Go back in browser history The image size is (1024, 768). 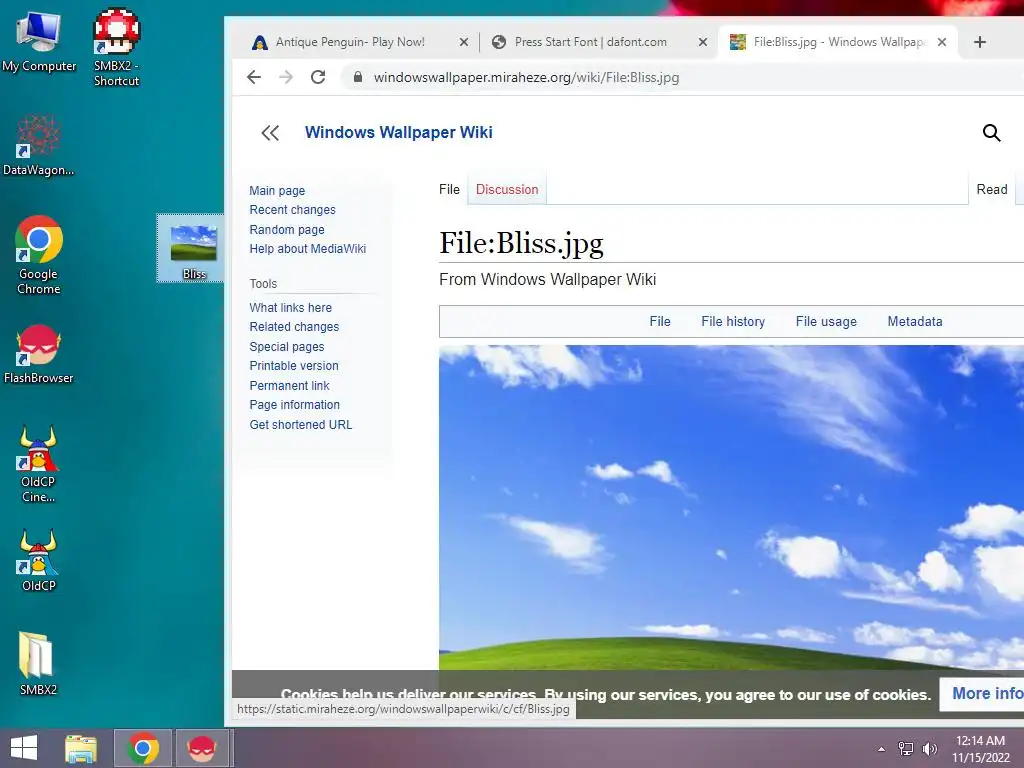254,77
